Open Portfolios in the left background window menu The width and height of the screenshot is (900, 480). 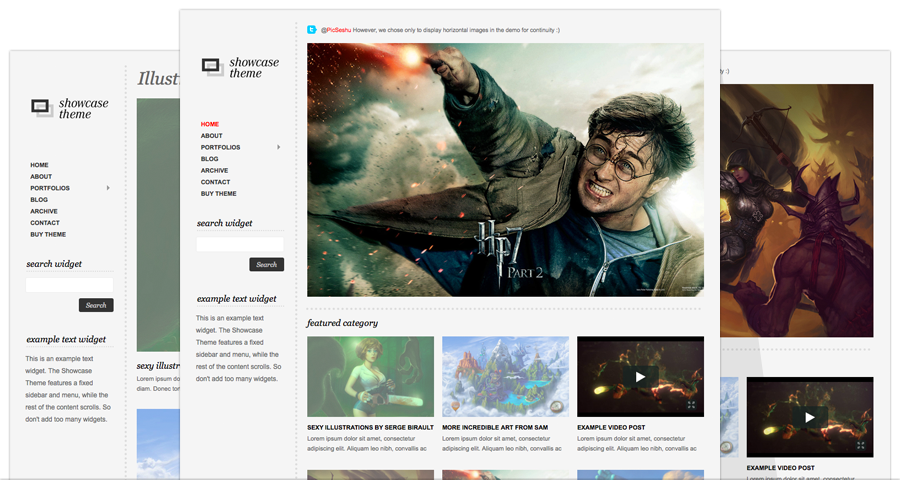click(x=50, y=188)
